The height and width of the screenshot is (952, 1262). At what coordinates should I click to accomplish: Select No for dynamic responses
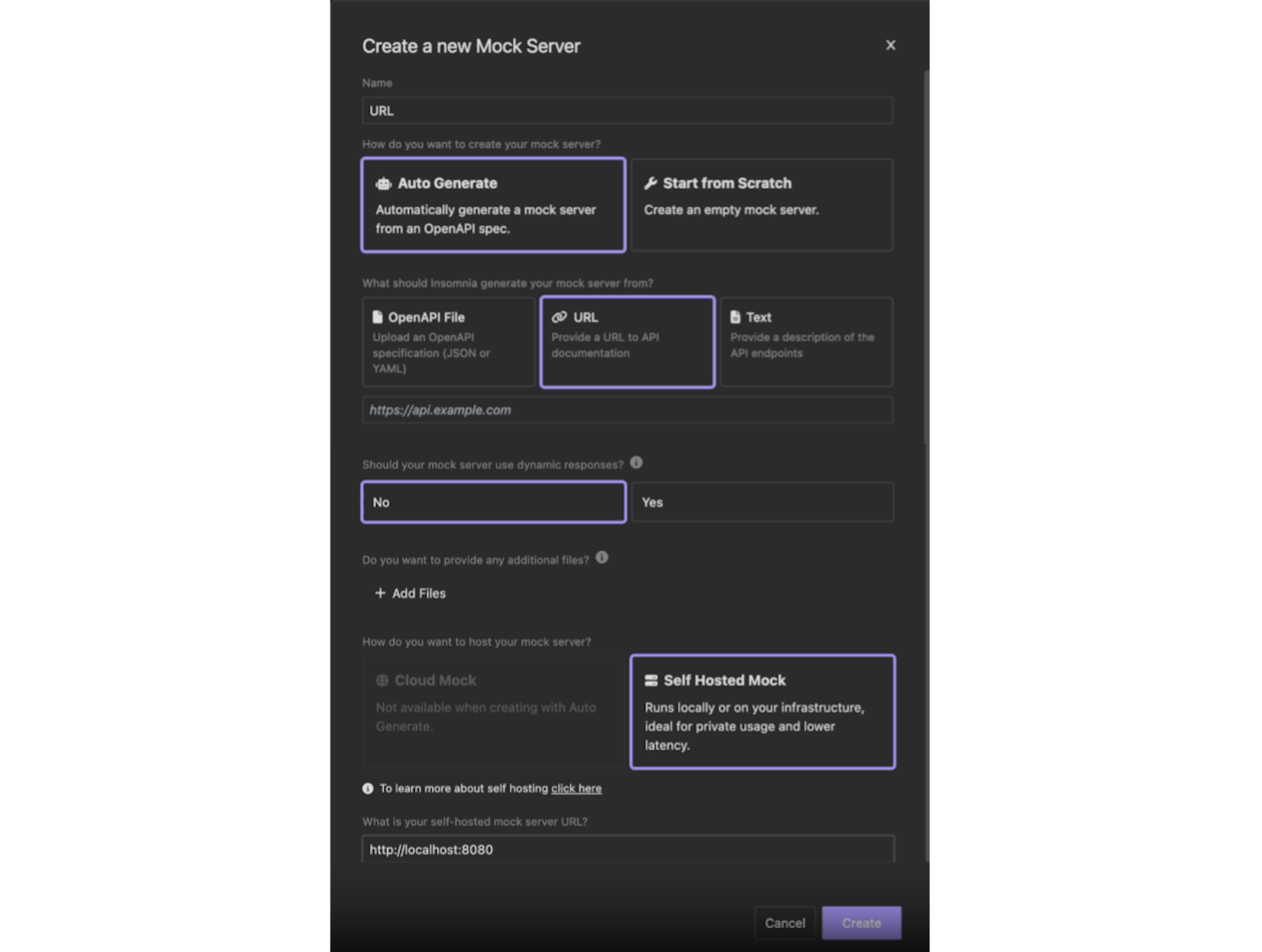493,502
